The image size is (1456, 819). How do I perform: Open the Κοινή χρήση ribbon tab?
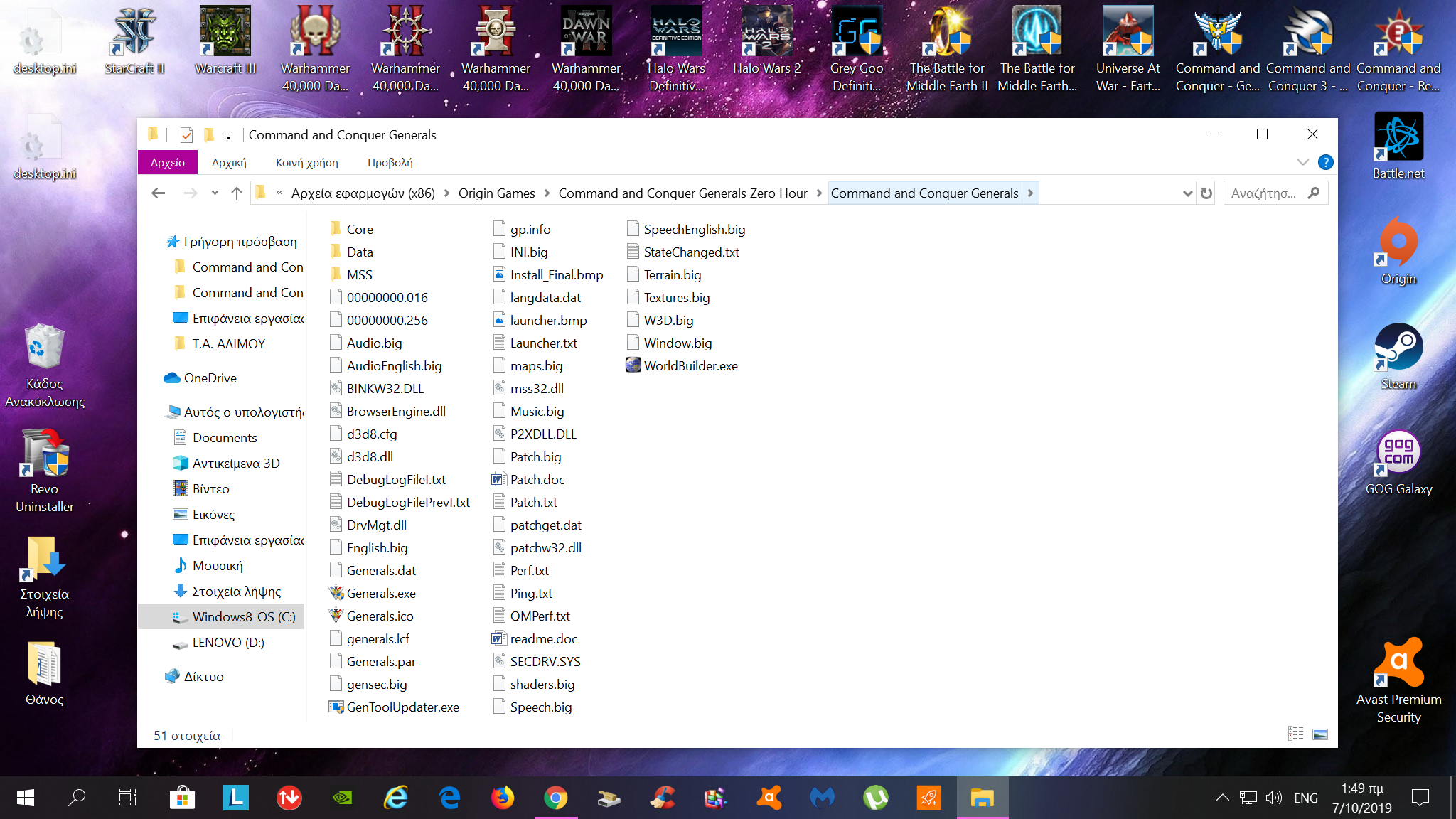[307, 162]
